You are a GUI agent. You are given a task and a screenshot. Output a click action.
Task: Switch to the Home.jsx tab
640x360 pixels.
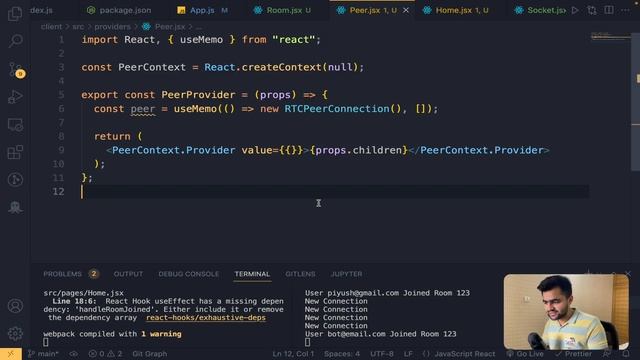tap(462, 10)
